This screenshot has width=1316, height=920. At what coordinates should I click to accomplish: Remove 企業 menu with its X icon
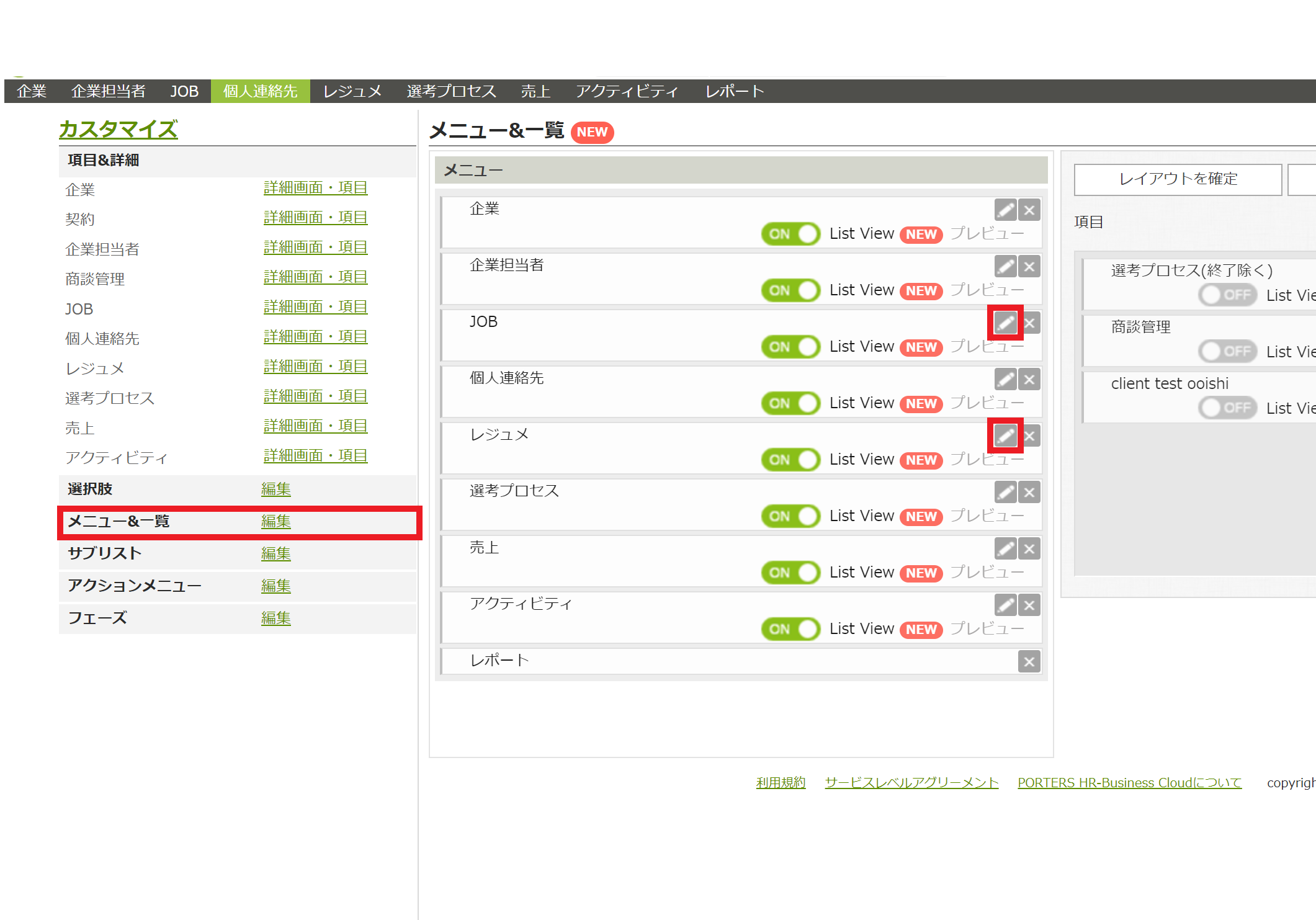point(1029,210)
